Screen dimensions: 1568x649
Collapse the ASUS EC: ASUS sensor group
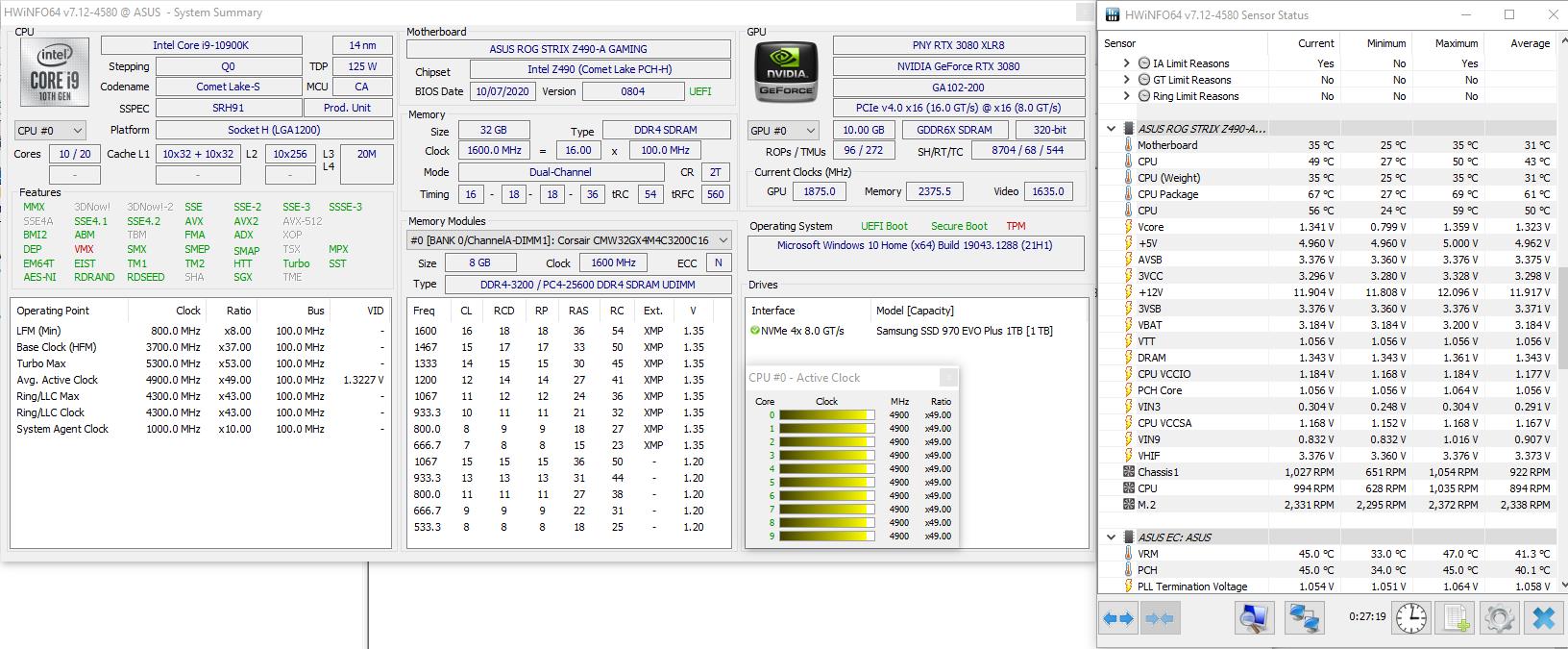point(1112,537)
